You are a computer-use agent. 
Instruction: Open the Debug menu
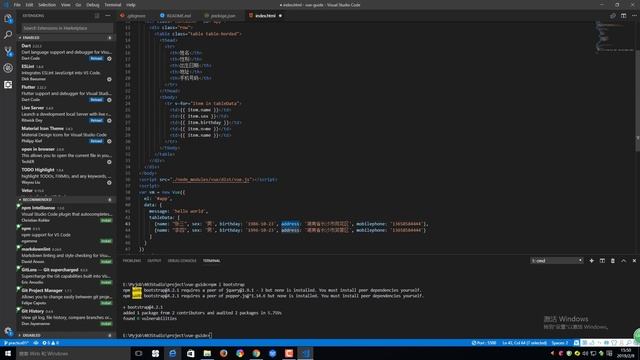coord(93,5)
